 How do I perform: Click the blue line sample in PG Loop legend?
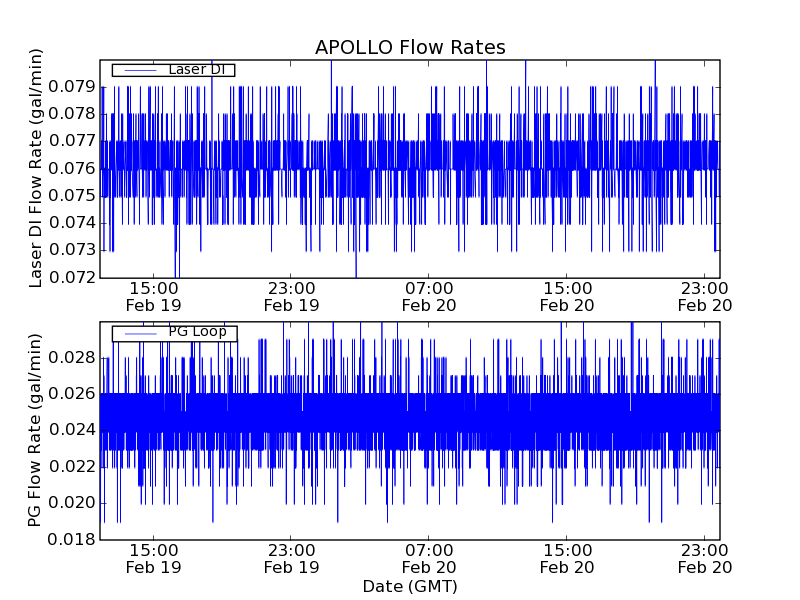139,332
